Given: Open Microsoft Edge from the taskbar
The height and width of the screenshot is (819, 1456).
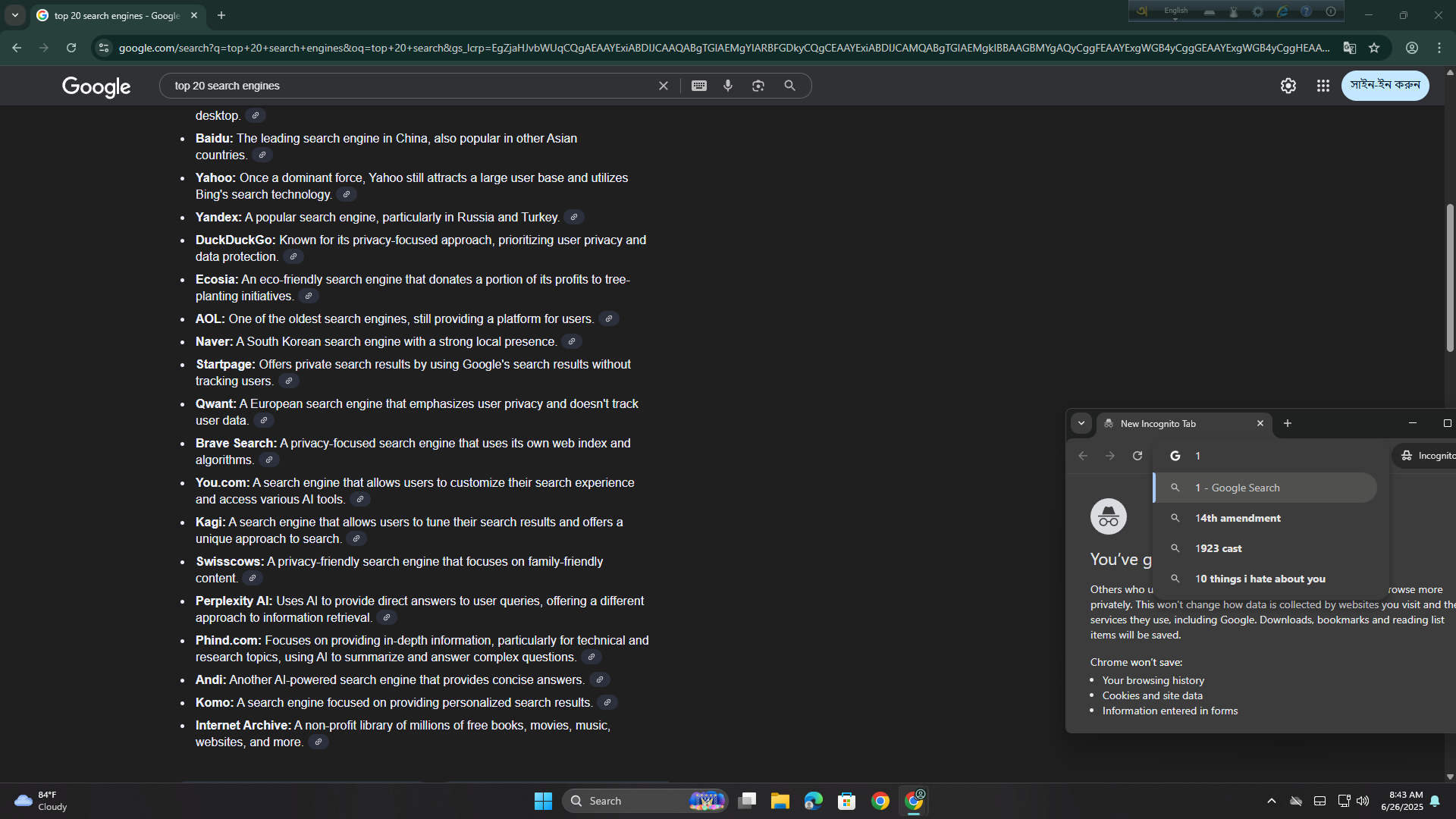Looking at the screenshot, I should pyautogui.click(x=814, y=801).
